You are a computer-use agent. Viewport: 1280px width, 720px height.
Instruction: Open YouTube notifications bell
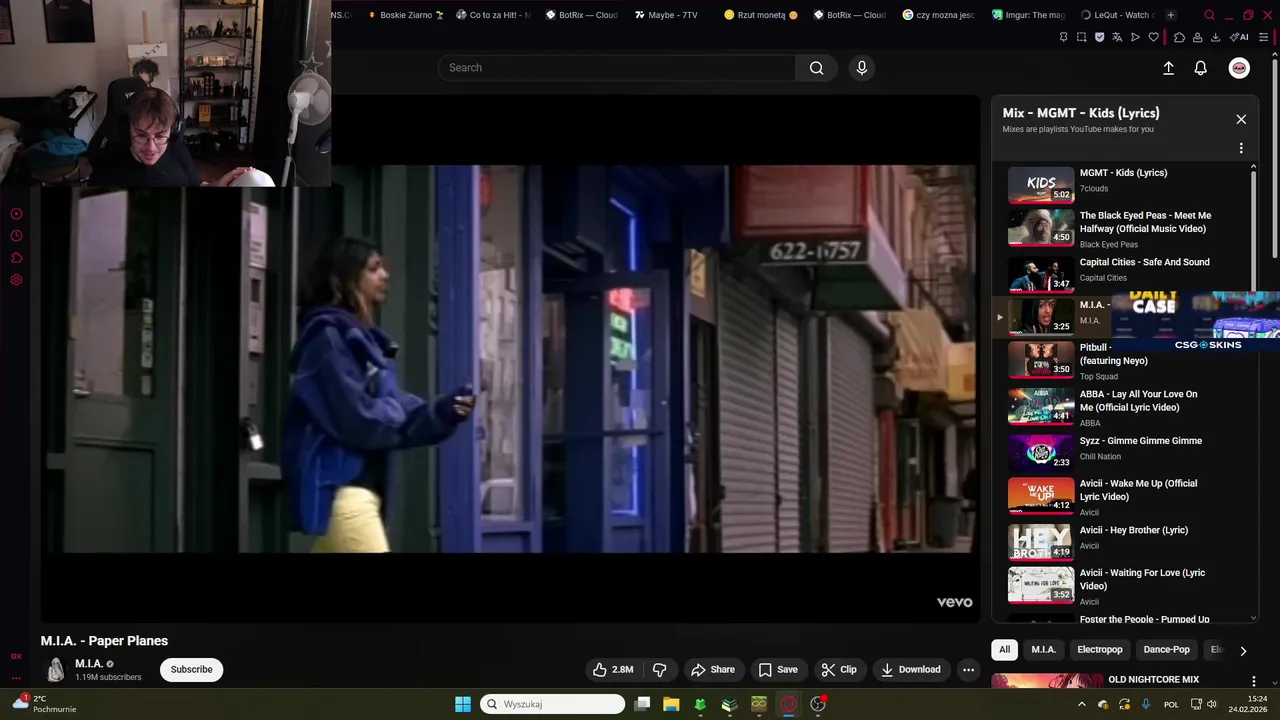click(1200, 68)
